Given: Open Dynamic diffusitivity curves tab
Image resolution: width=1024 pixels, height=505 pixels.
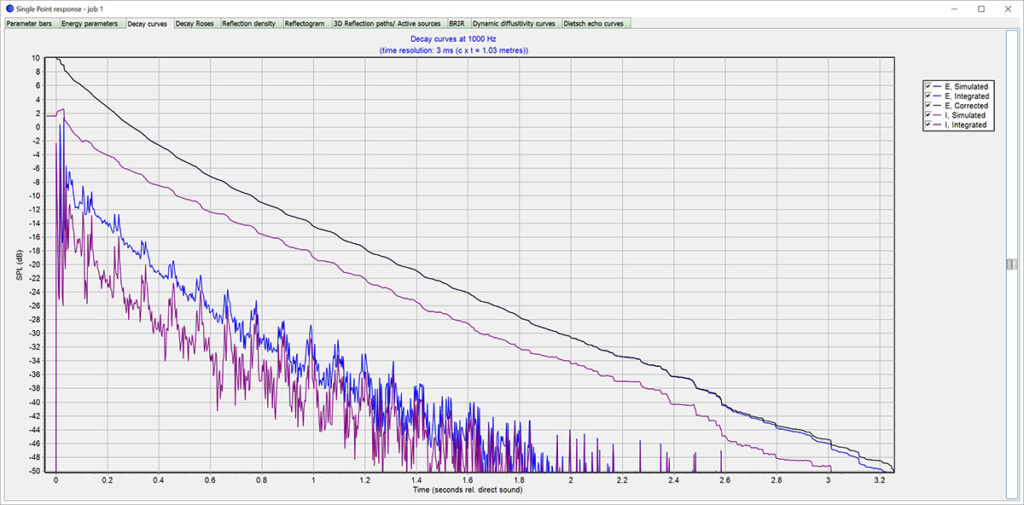Looking at the screenshot, I should tap(516, 24).
